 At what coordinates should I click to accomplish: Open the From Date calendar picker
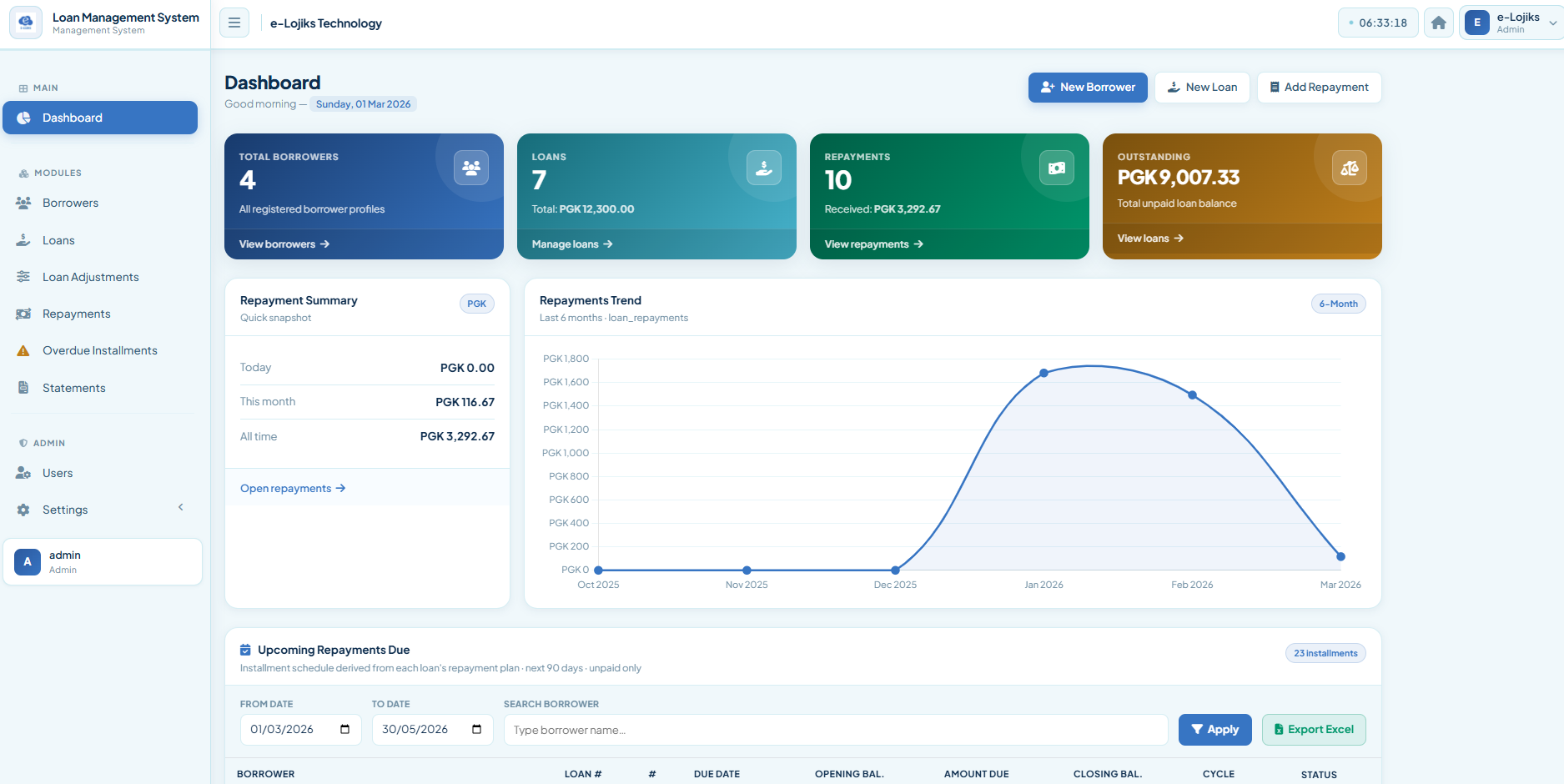(344, 730)
